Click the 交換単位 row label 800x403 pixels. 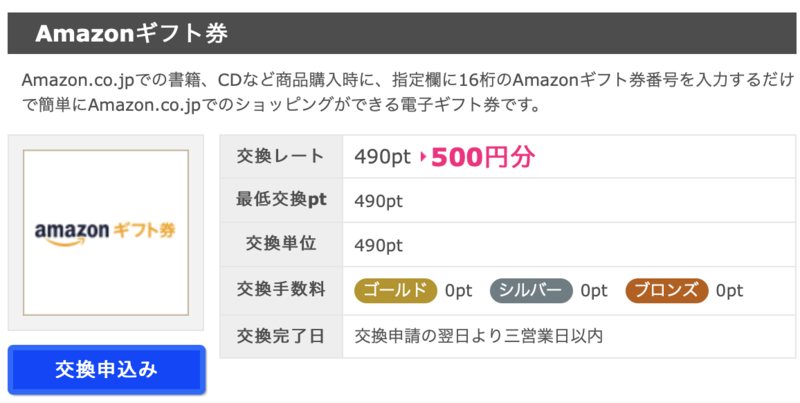point(281,244)
